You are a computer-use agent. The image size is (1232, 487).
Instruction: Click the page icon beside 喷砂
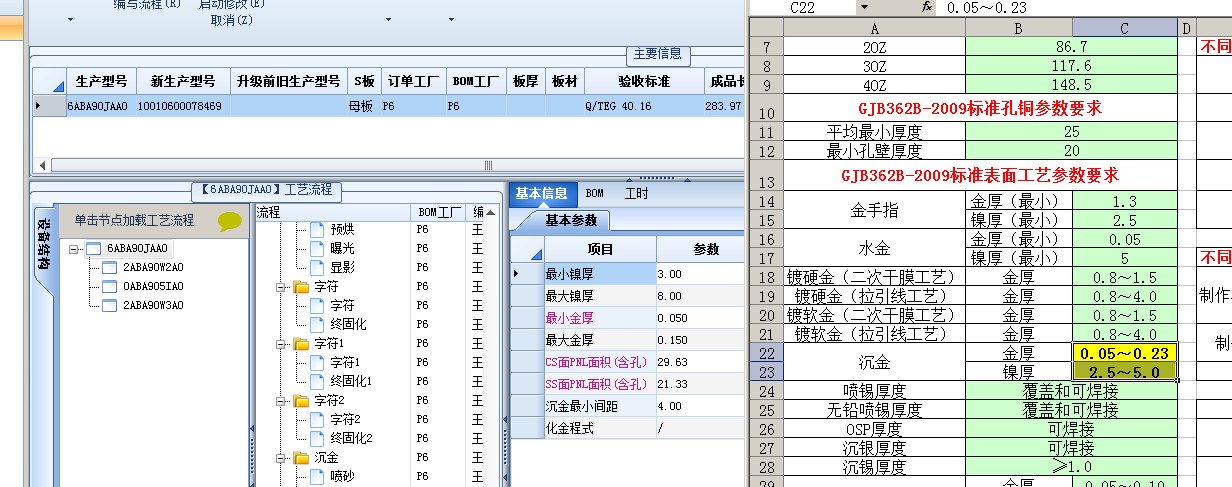pyautogui.click(x=317, y=477)
